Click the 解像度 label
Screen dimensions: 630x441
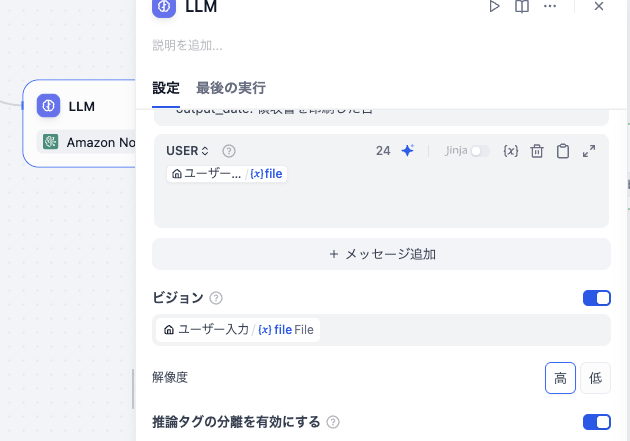pos(170,378)
